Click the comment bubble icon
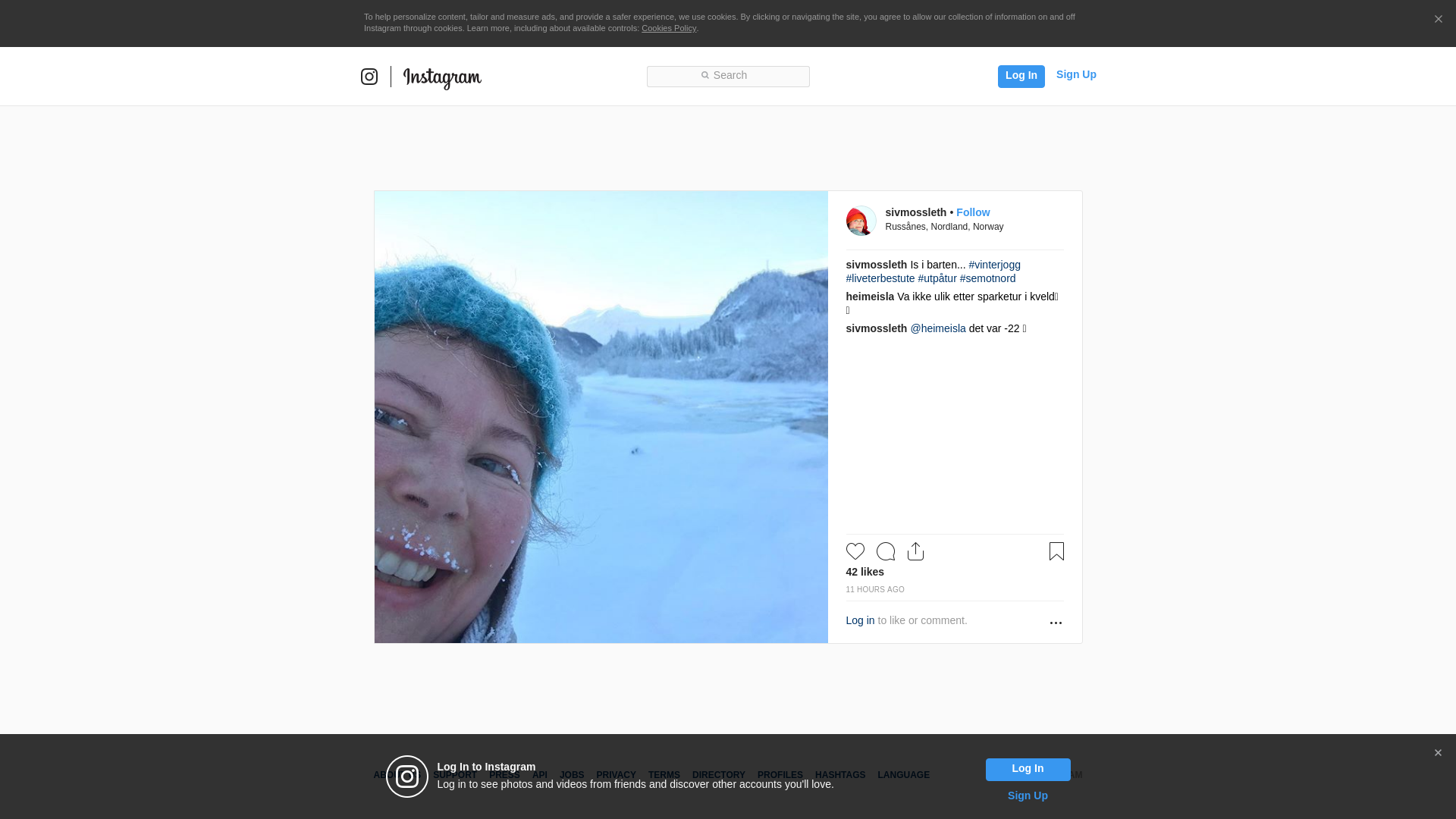 coord(885,551)
